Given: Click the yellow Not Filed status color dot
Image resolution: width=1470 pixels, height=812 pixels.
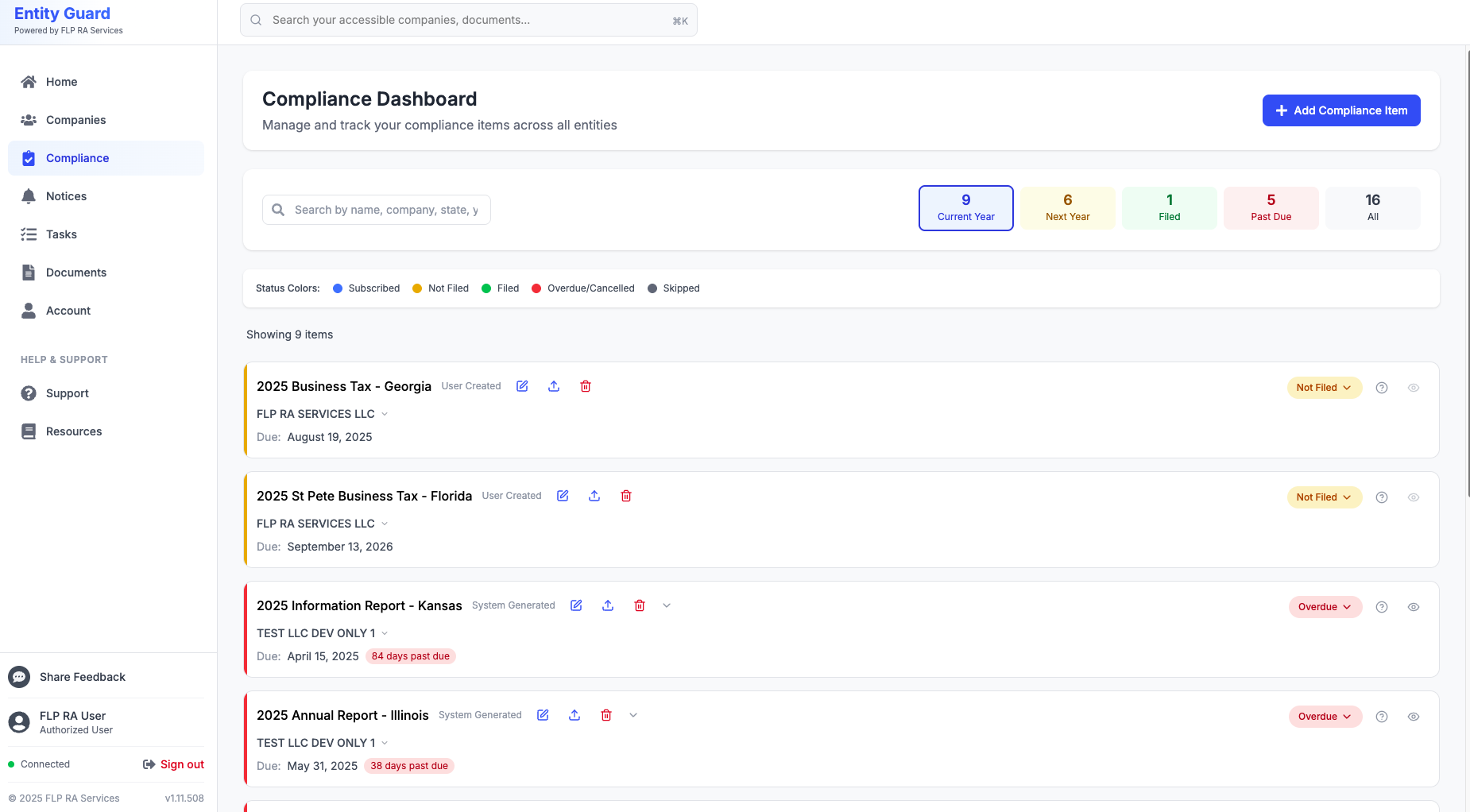Looking at the screenshot, I should 417,288.
